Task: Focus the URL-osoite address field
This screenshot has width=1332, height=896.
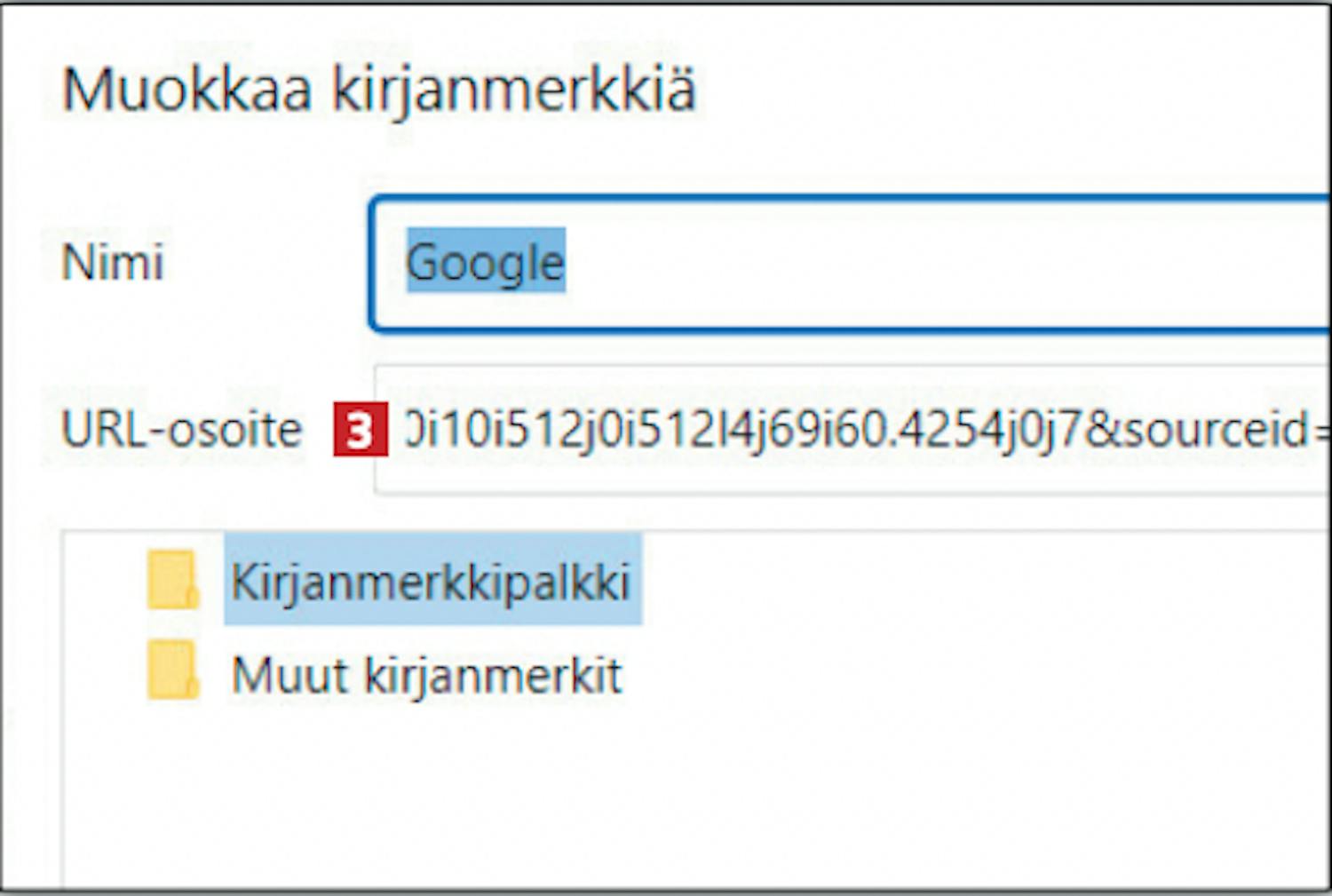Action: tap(852, 429)
